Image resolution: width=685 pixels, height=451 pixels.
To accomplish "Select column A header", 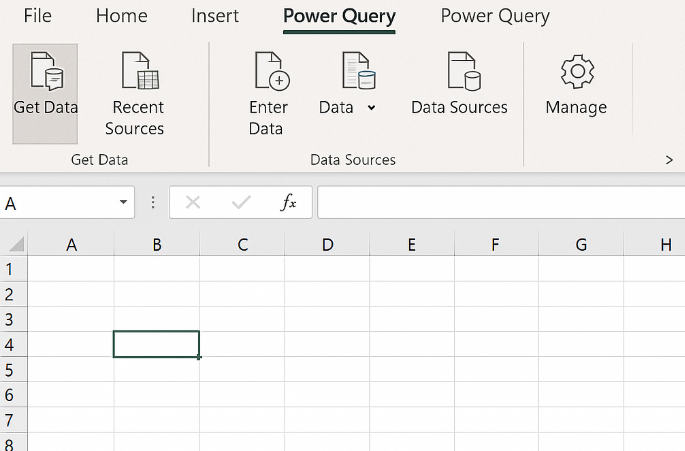I will (x=71, y=244).
